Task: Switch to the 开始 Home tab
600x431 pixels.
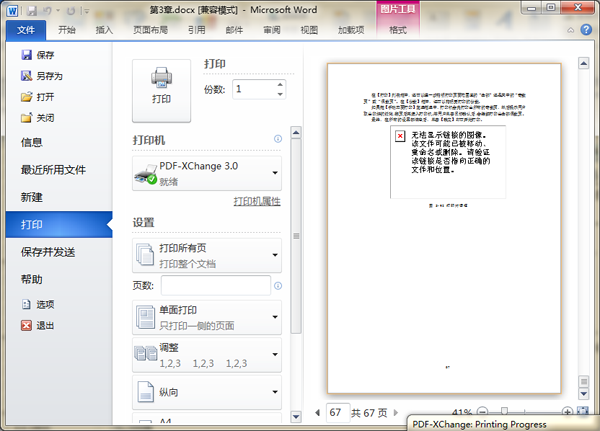Action: click(67, 30)
